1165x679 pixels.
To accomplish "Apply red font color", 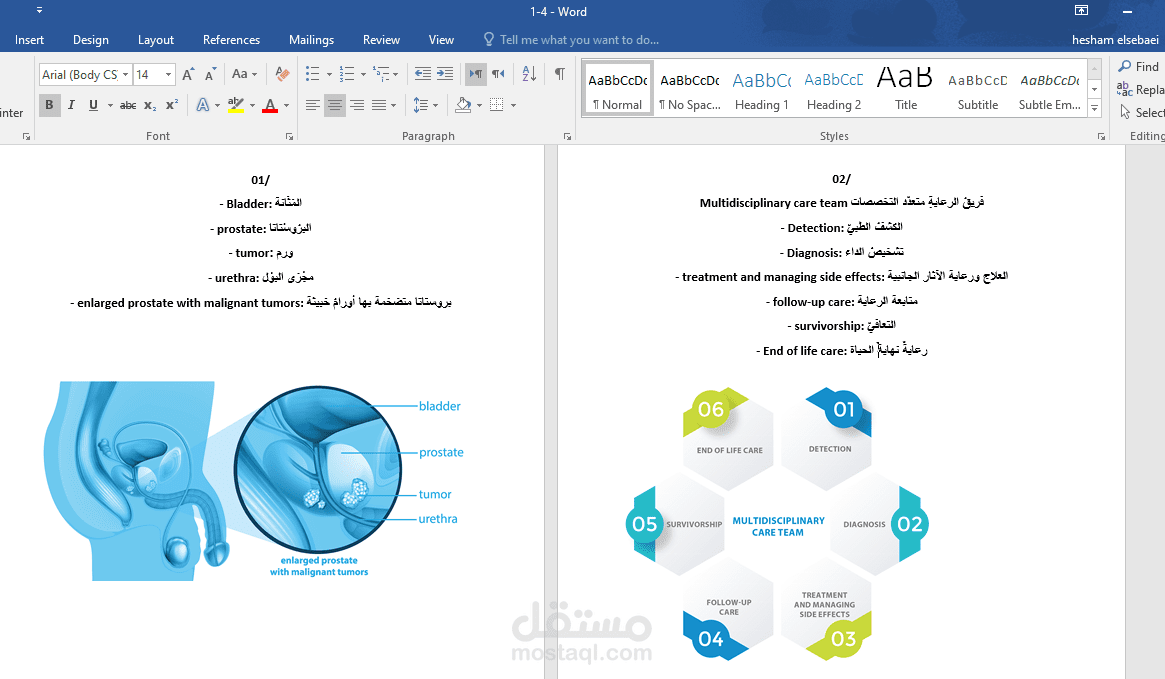I will coord(270,105).
